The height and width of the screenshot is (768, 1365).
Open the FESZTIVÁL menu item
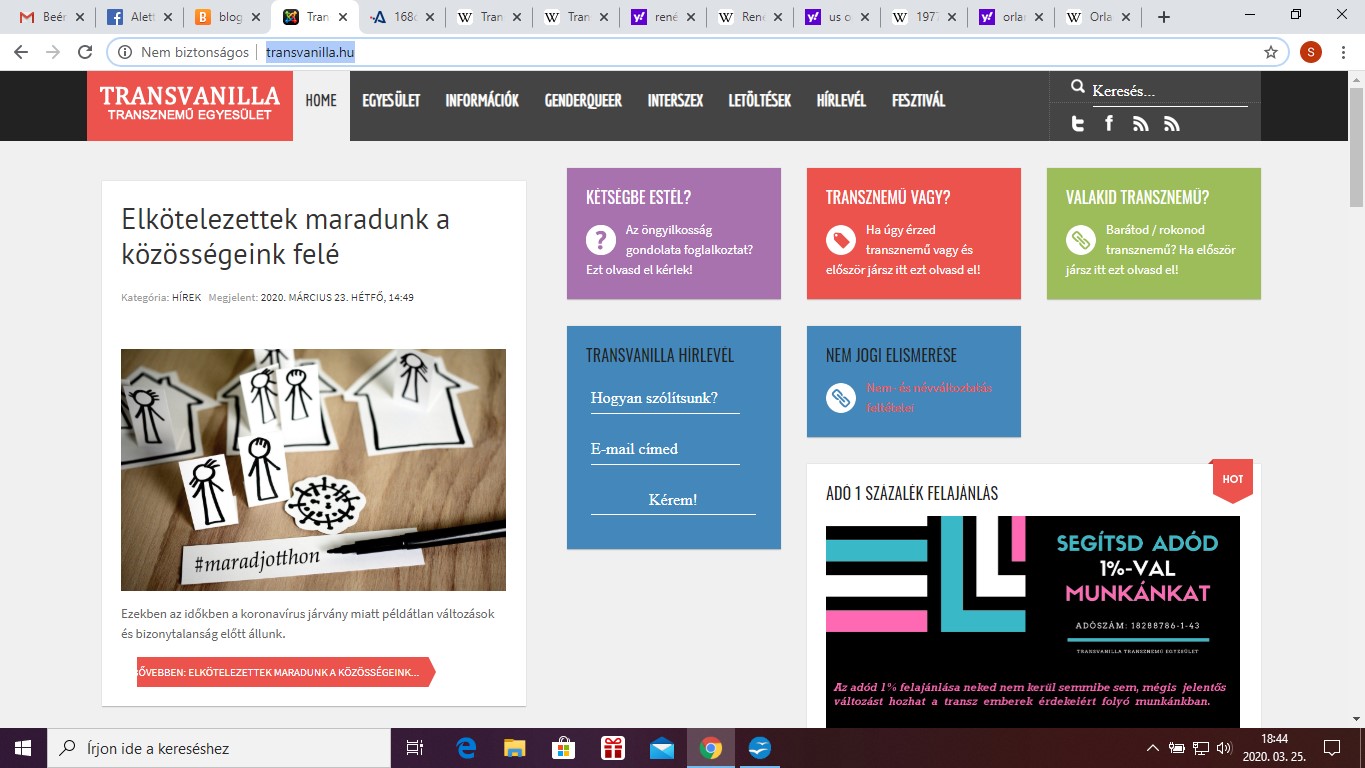(918, 100)
